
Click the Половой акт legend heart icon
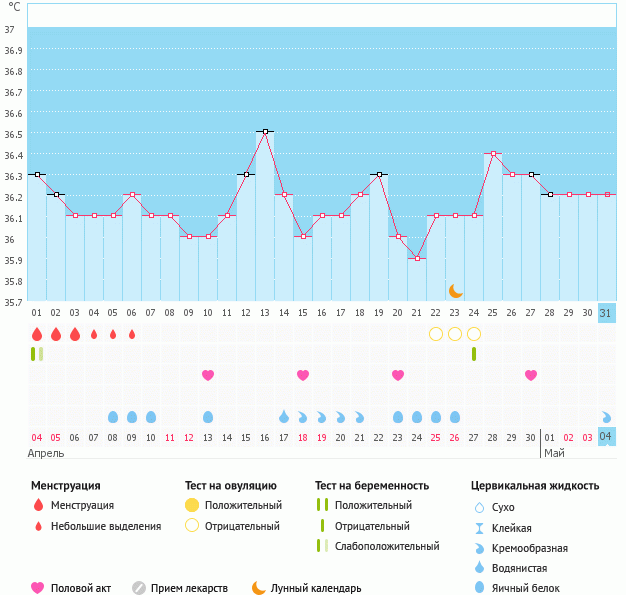pyautogui.click(x=38, y=588)
